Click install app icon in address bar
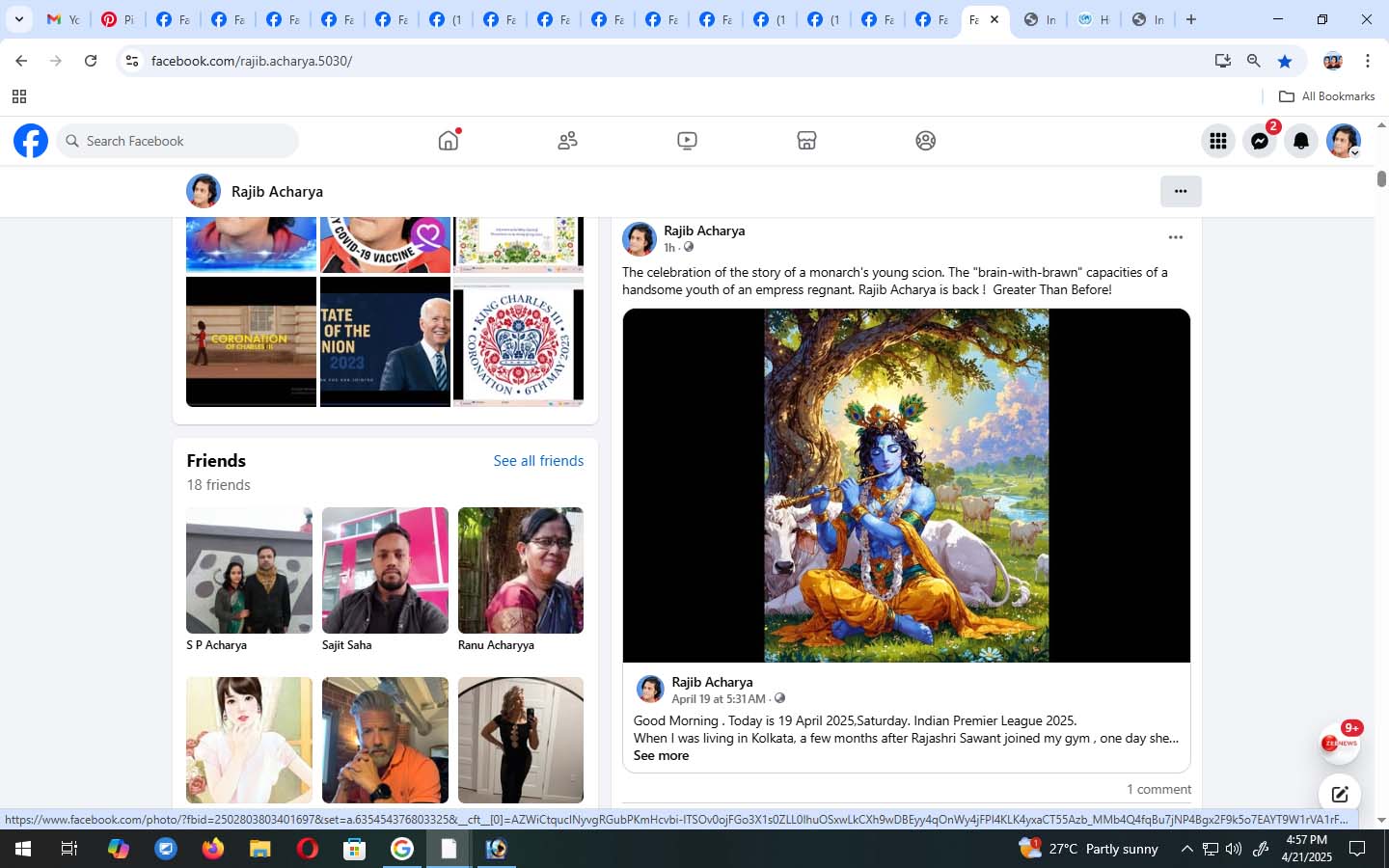The height and width of the screenshot is (868, 1389). pyautogui.click(x=1223, y=61)
